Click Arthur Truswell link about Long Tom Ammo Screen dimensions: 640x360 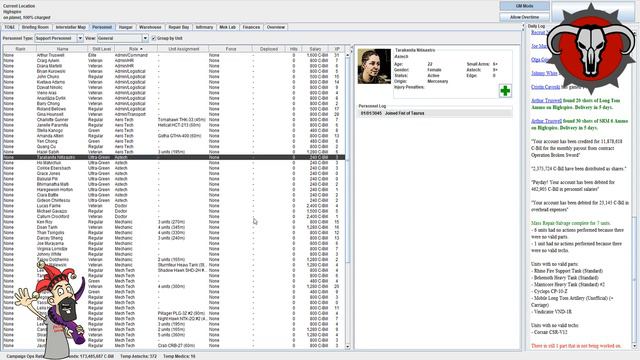[546, 100]
